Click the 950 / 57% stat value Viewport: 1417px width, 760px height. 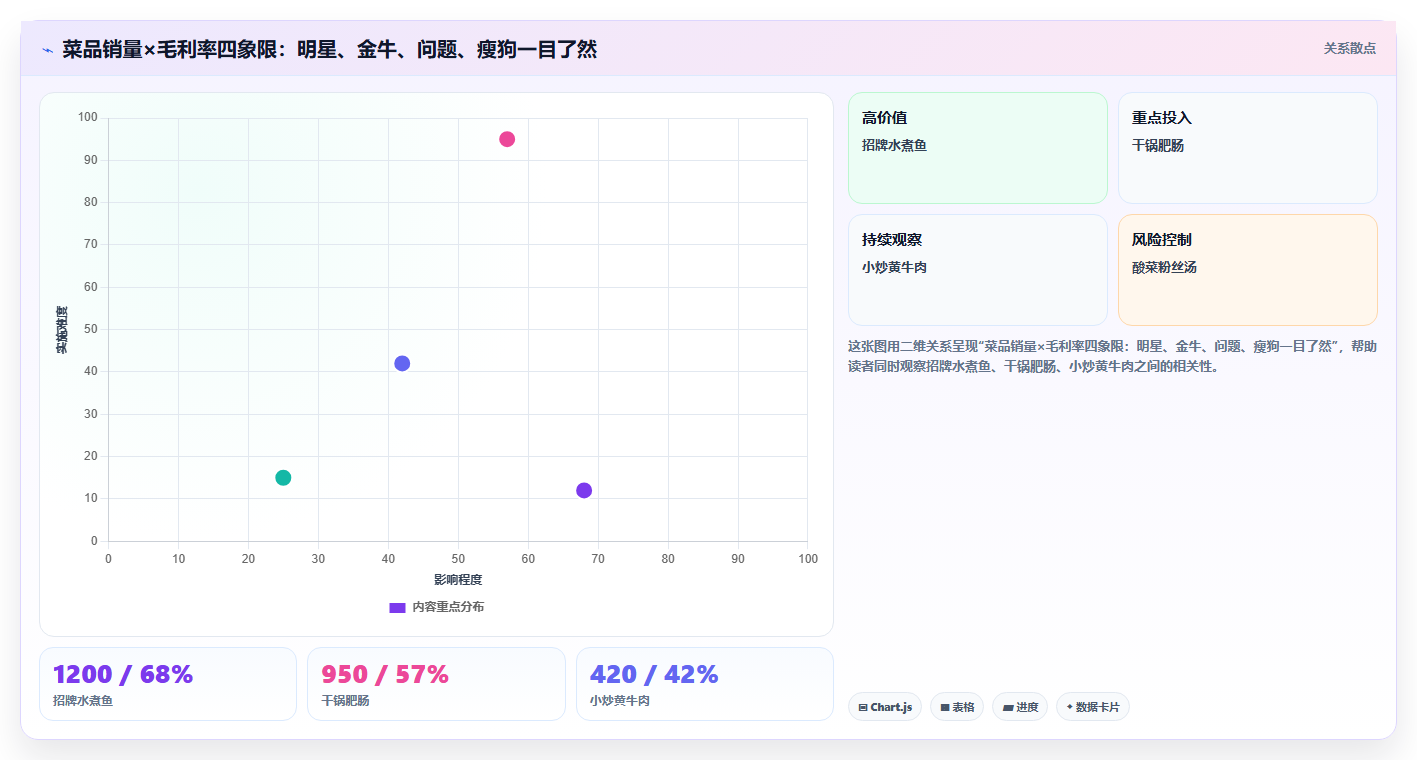pyautogui.click(x=385, y=675)
